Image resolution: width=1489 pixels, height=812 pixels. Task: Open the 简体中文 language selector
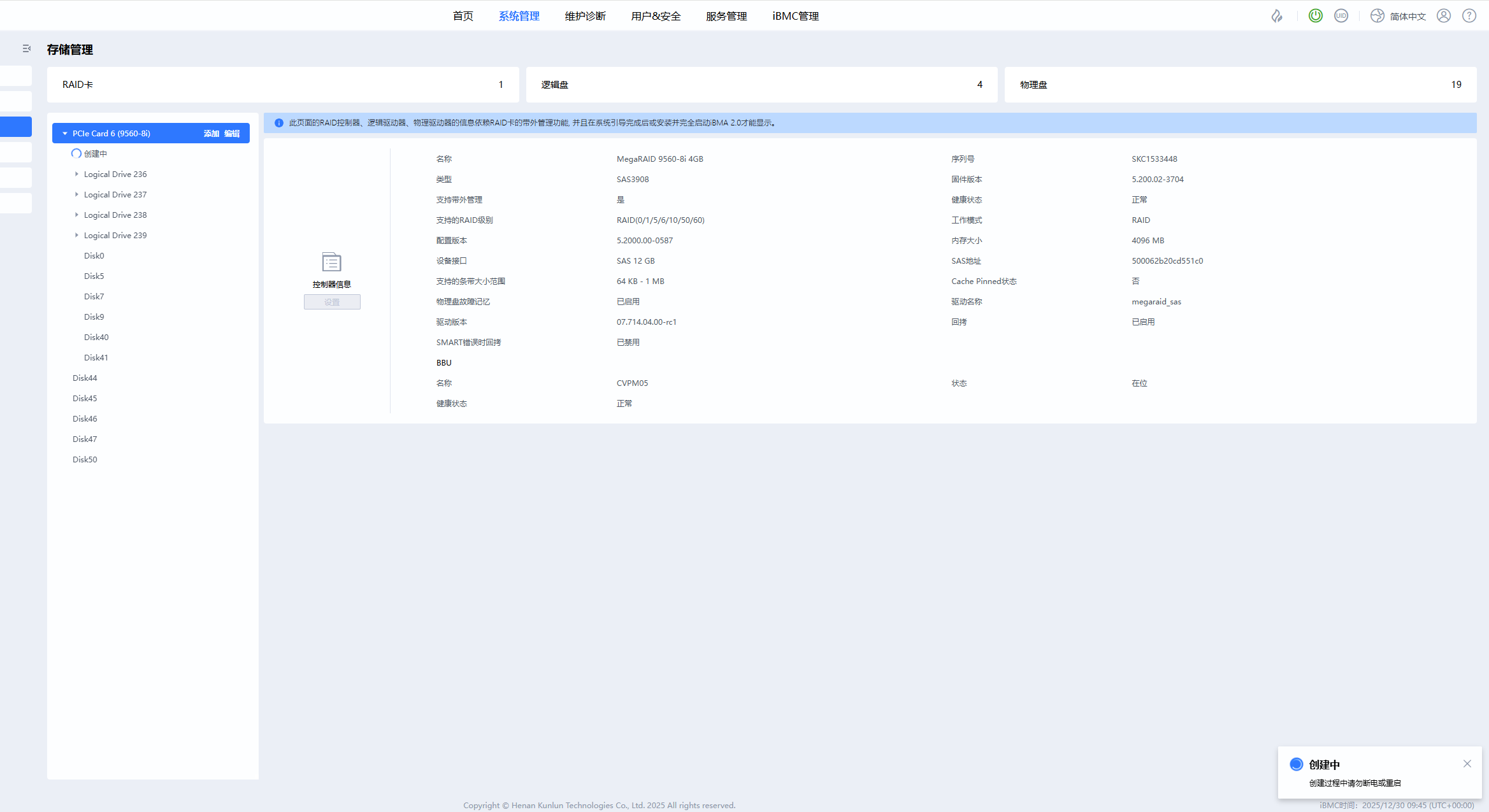click(x=1399, y=16)
